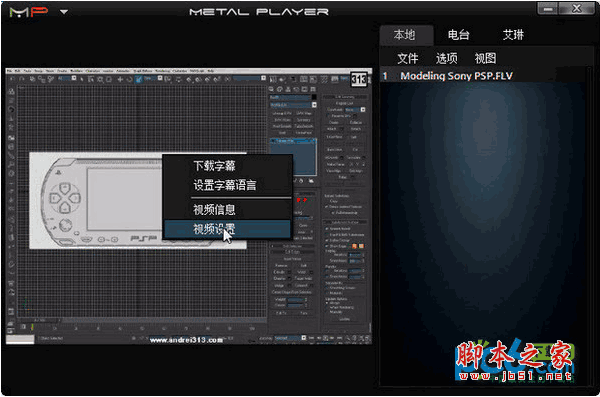
Task: Switch to the 电台 tab
Action: pos(458,35)
